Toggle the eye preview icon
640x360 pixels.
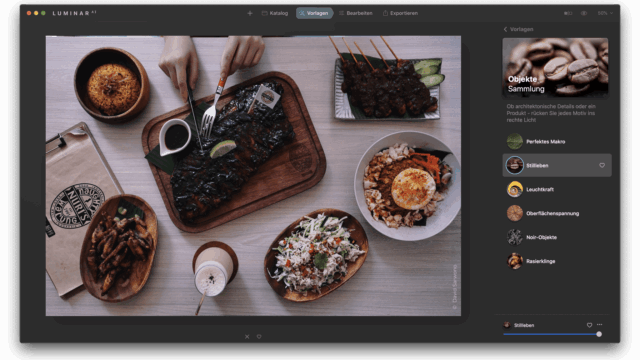pos(584,13)
